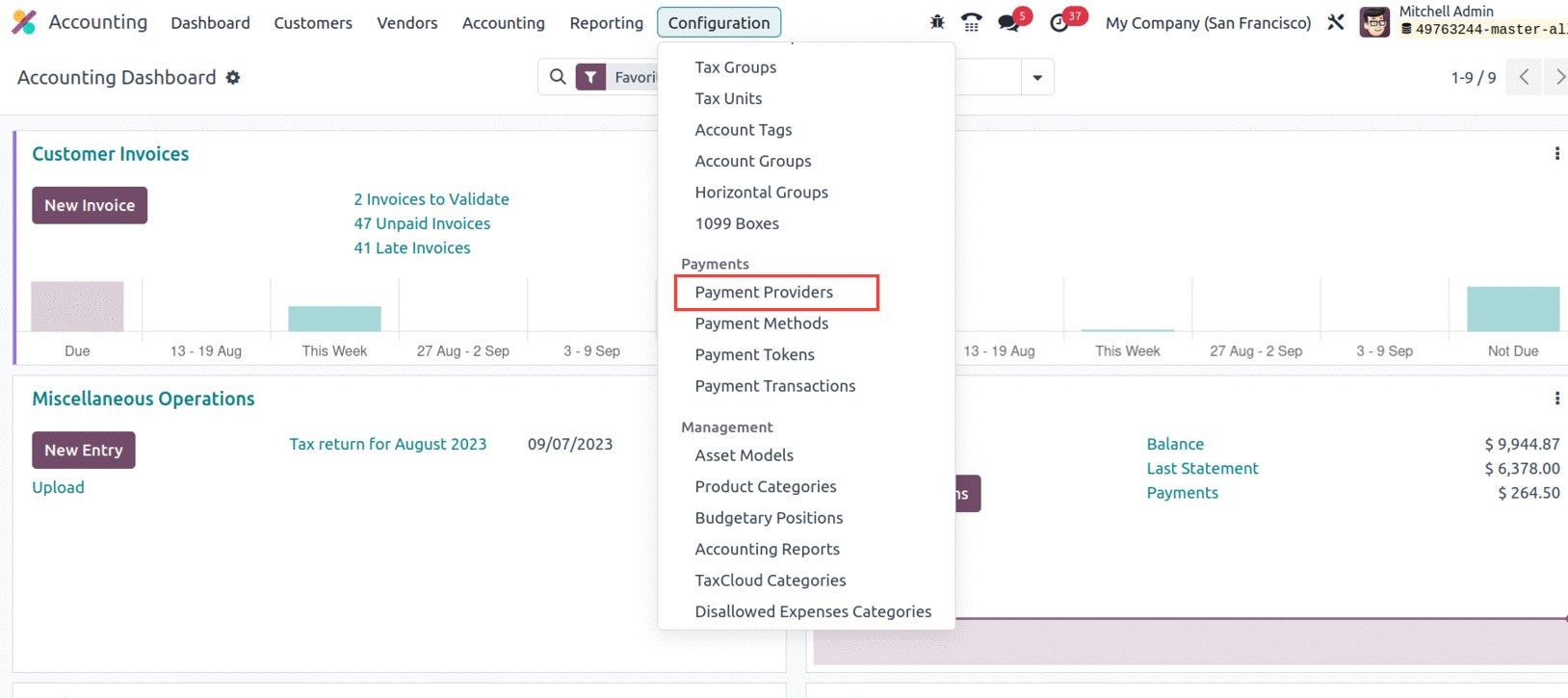Open the VoIP phone icon
Image resolution: width=1568 pixels, height=698 pixels.
(x=972, y=22)
